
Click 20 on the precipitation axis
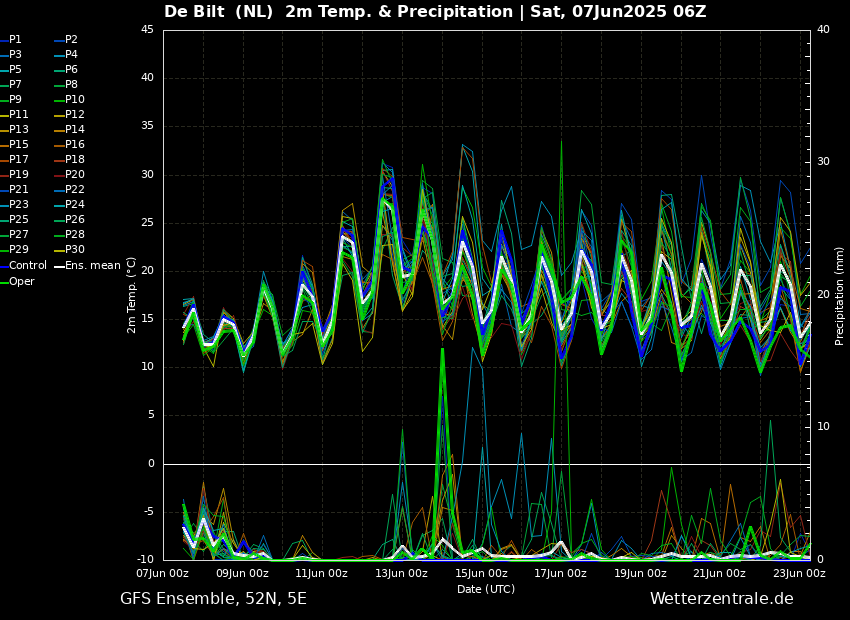(x=823, y=295)
